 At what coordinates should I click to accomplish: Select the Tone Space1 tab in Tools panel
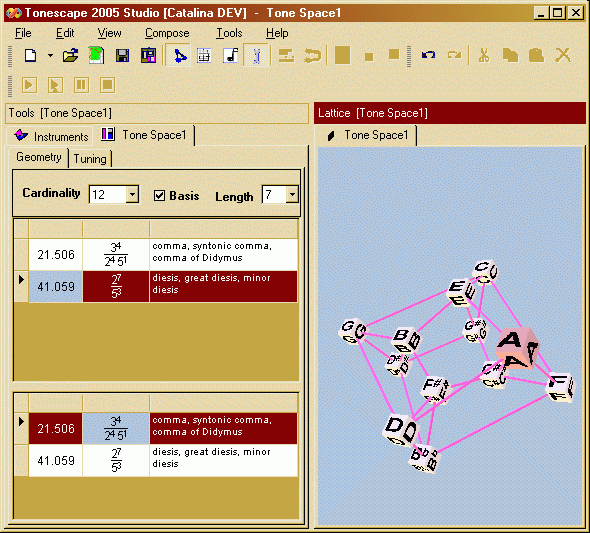(144, 135)
